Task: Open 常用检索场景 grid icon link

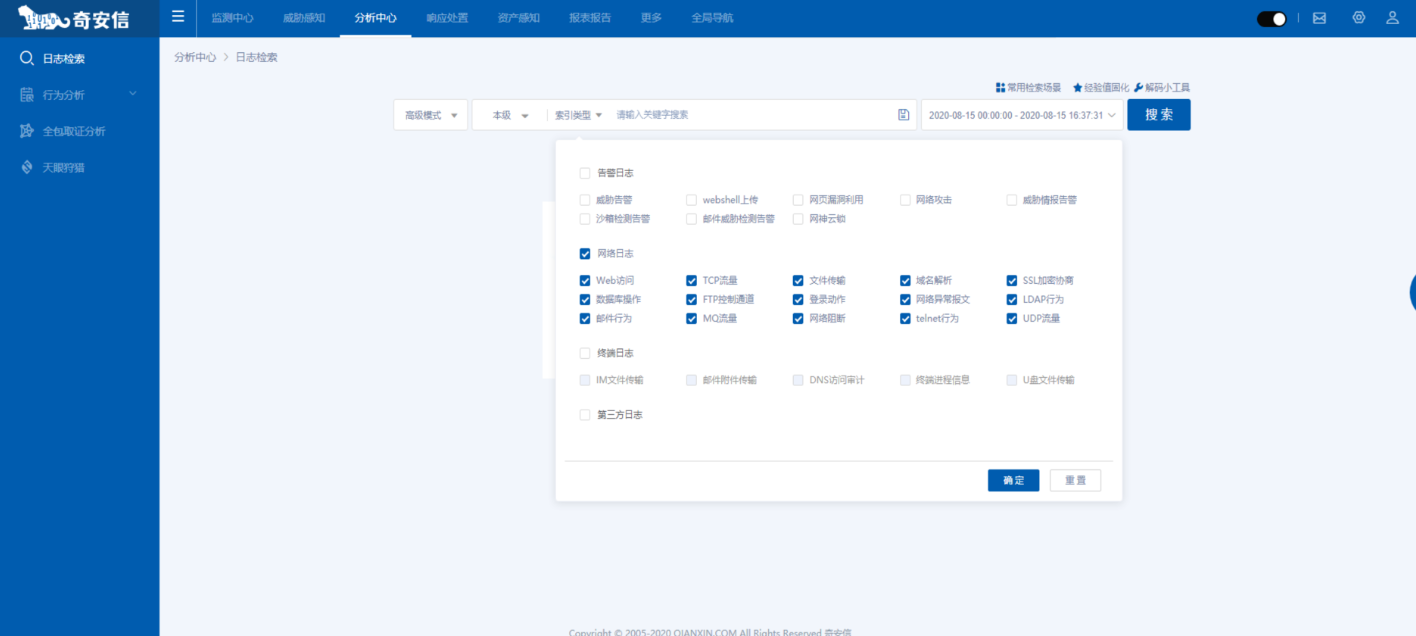Action: click(x=1000, y=88)
